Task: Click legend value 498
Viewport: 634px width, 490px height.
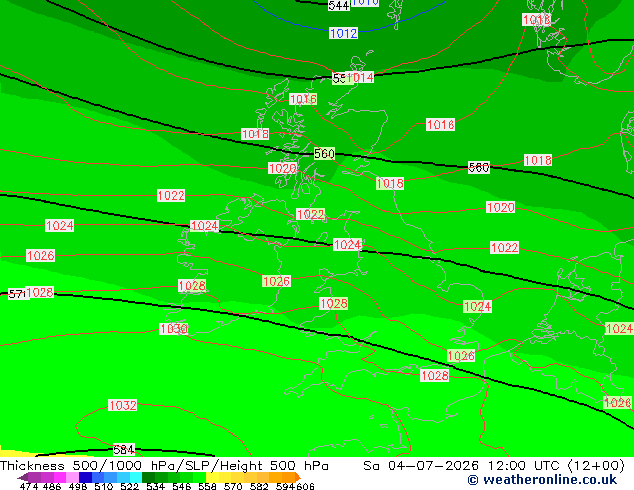Action: coord(78,486)
